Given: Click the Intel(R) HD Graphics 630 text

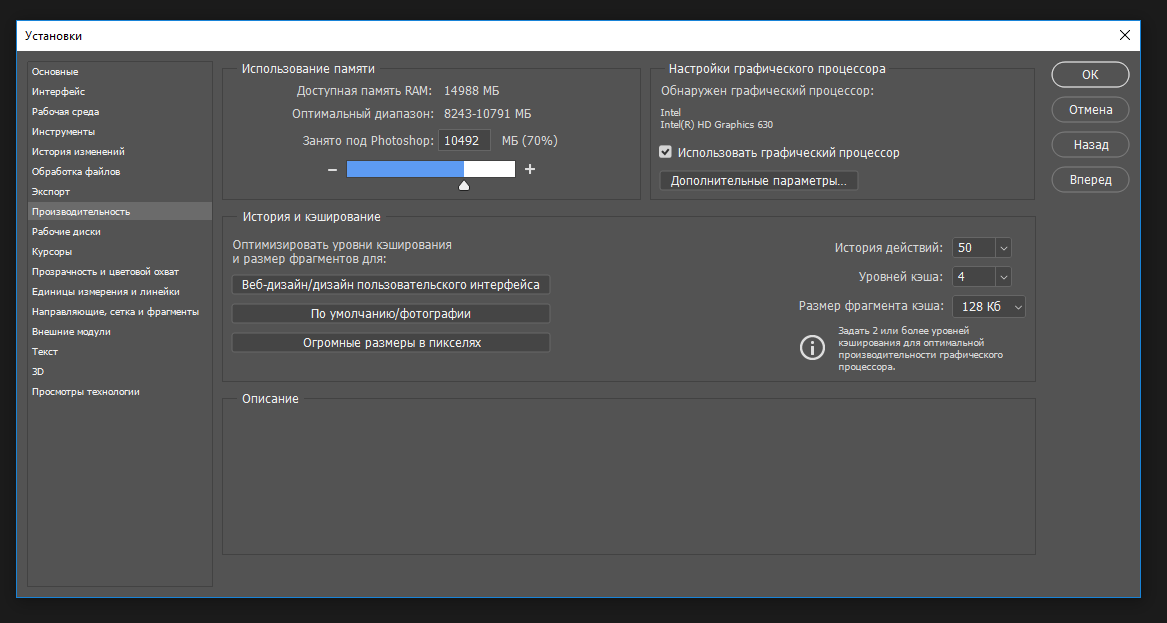Looking at the screenshot, I should pyautogui.click(x=716, y=124).
